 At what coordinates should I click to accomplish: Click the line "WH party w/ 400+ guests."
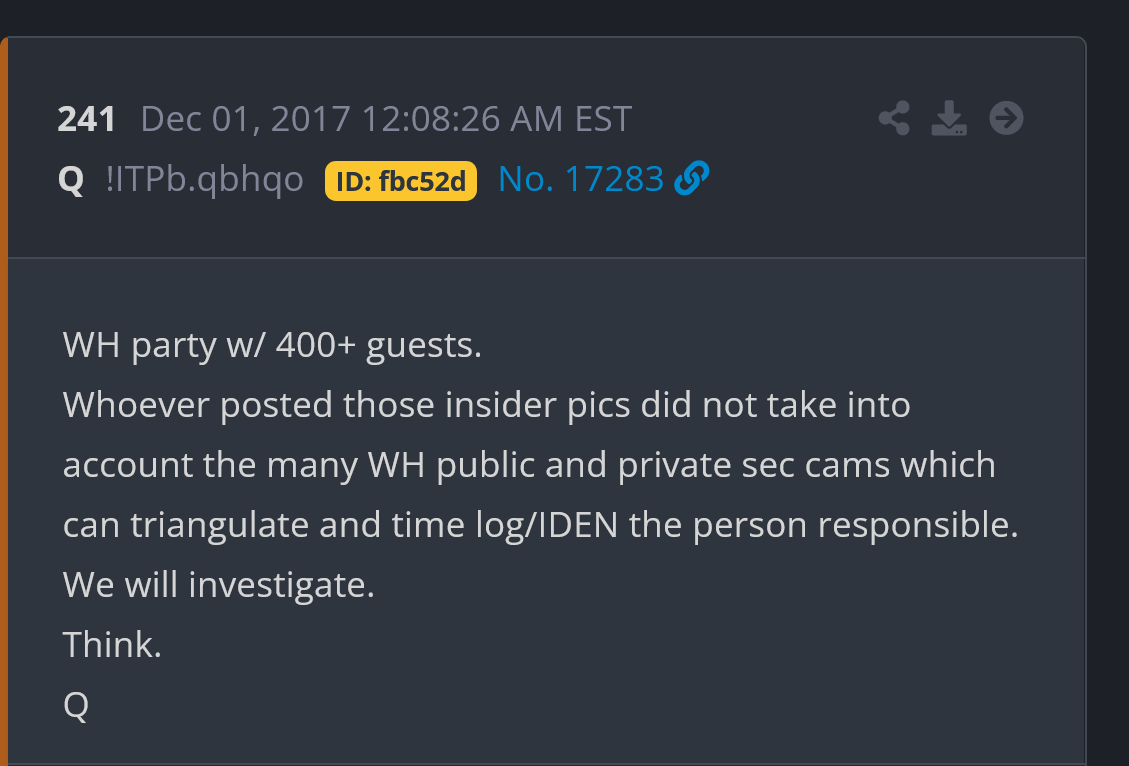click(272, 345)
